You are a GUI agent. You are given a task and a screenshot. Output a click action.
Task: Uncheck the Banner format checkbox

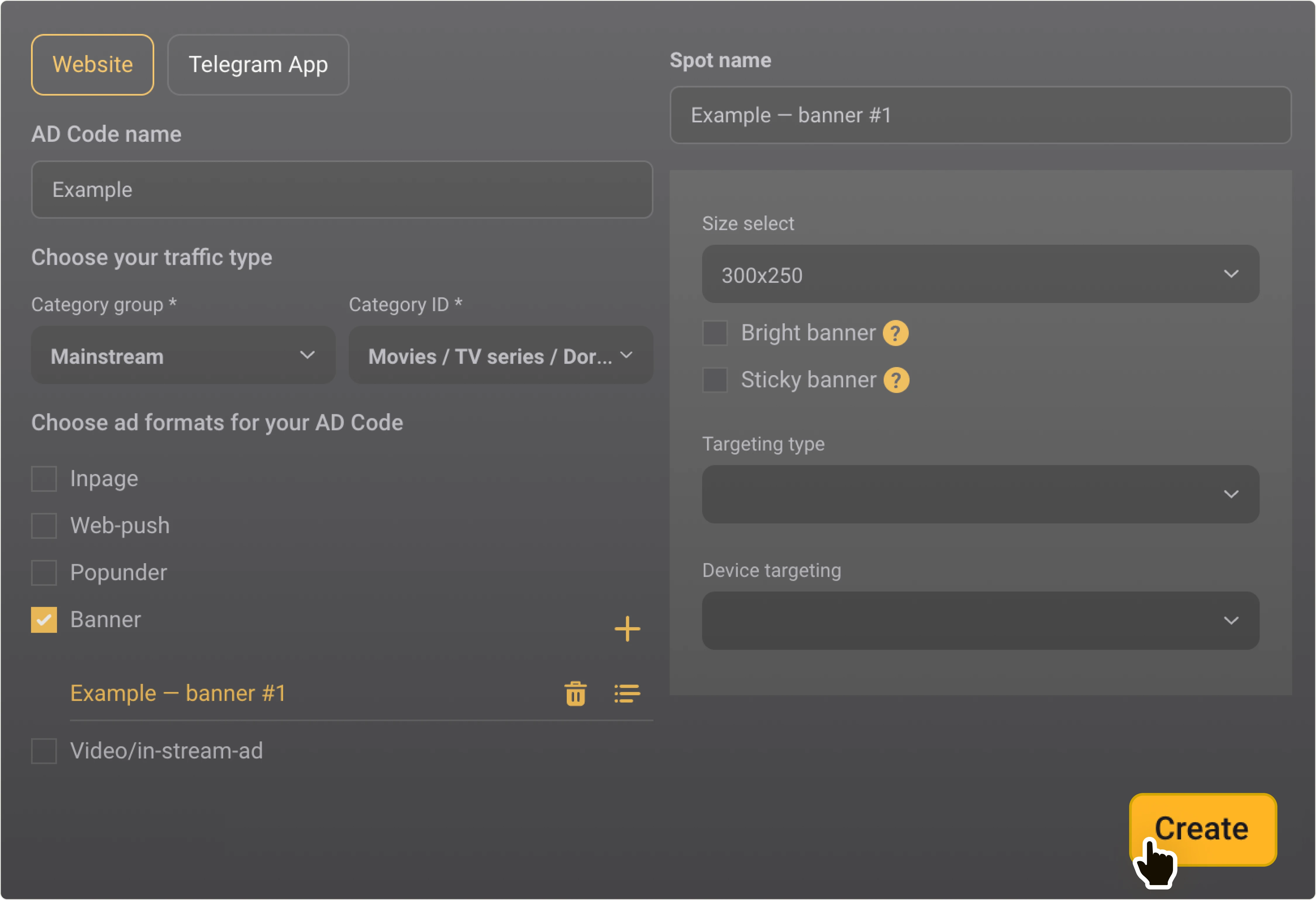[x=44, y=620]
